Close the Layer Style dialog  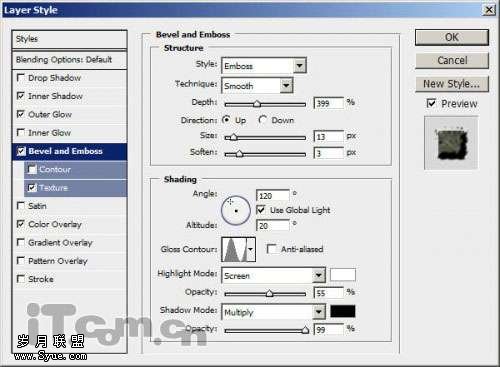pyautogui.click(x=489, y=10)
